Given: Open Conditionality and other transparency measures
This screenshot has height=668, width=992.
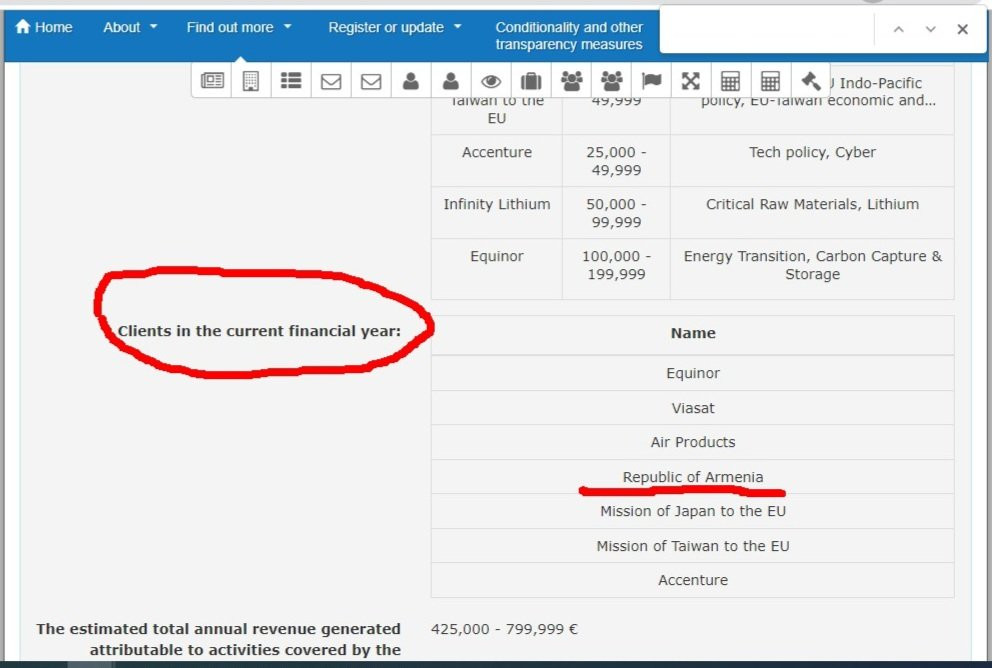Looking at the screenshot, I should click(x=569, y=35).
